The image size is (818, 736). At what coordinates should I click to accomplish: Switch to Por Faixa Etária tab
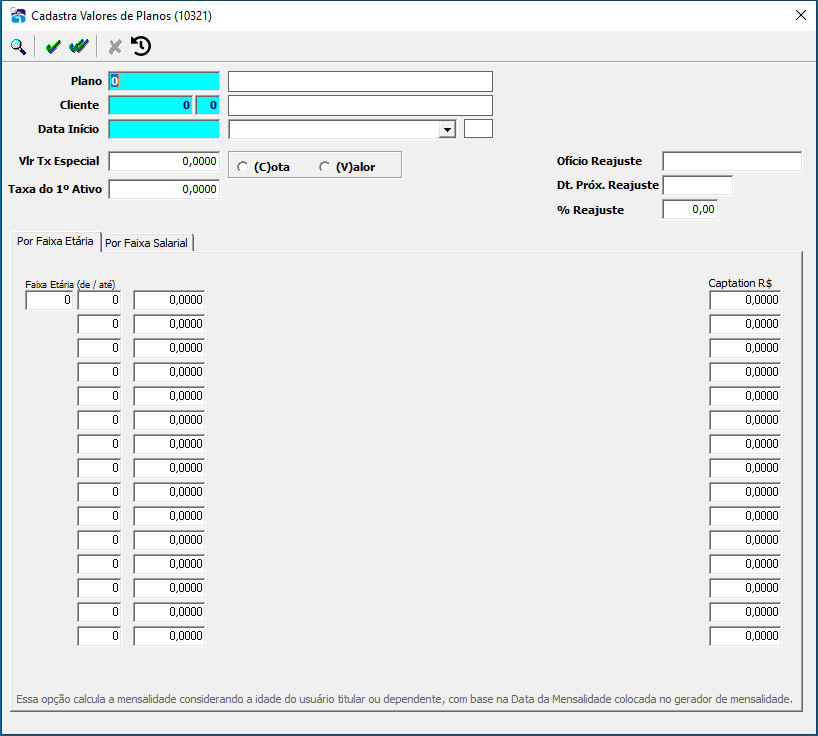55,242
